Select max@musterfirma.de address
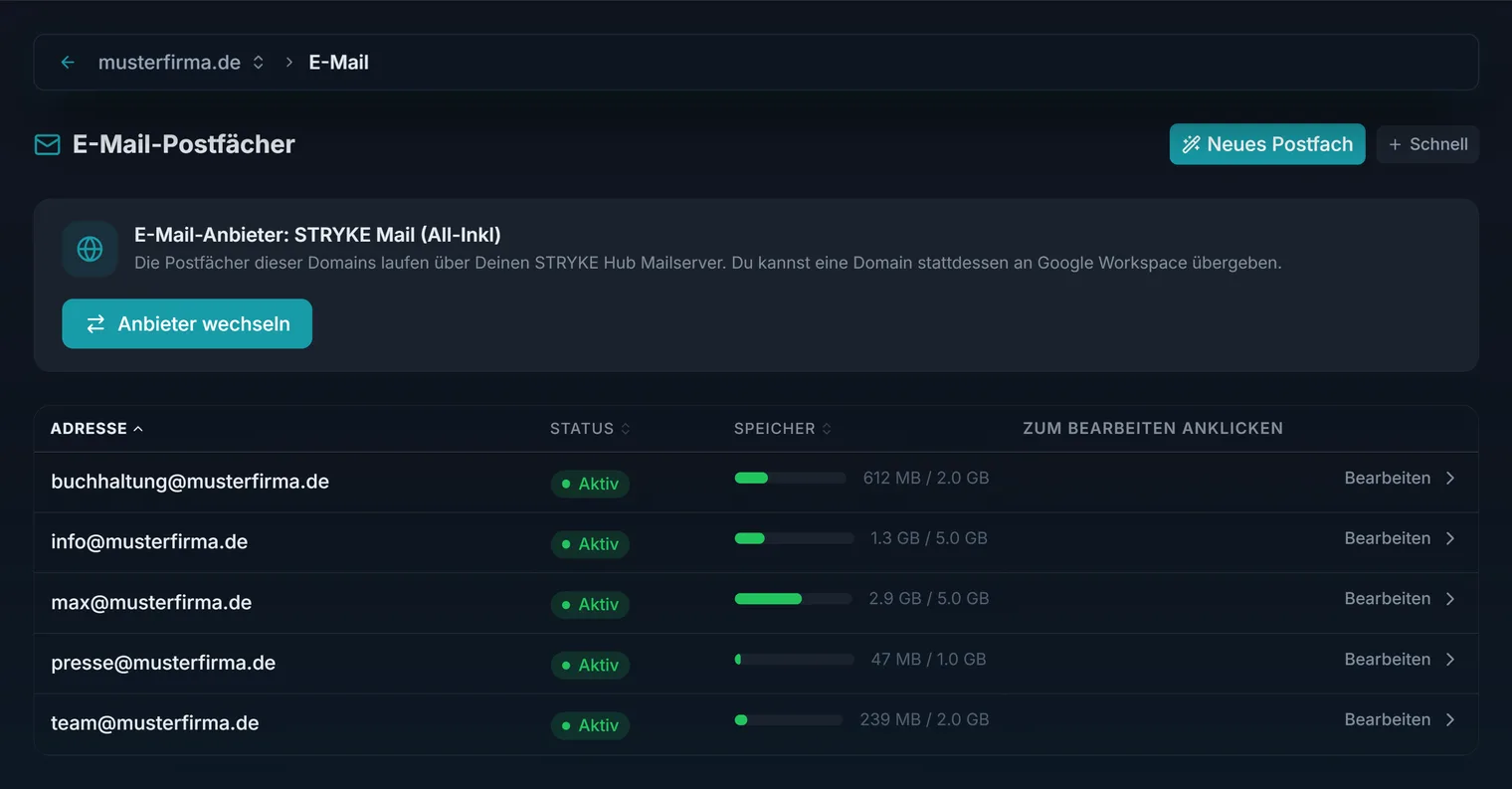 (151, 603)
